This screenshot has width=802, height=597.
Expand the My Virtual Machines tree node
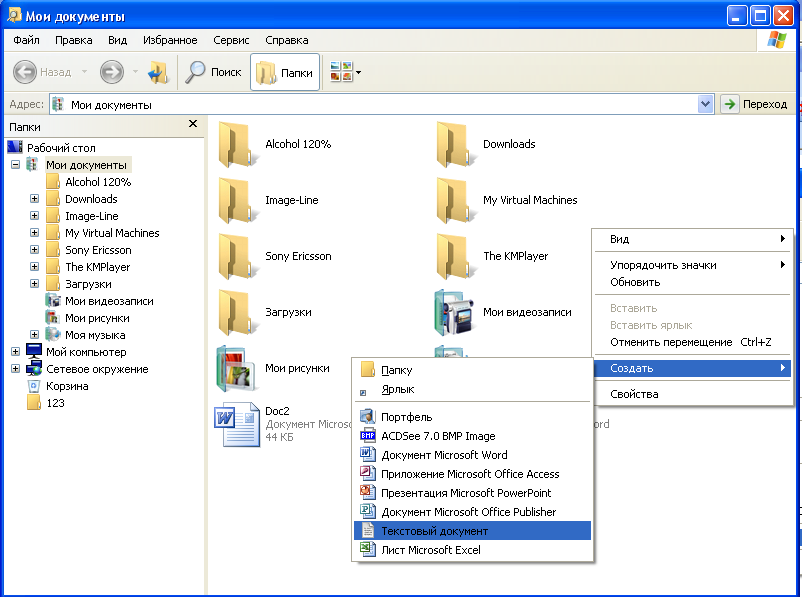tap(34, 232)
